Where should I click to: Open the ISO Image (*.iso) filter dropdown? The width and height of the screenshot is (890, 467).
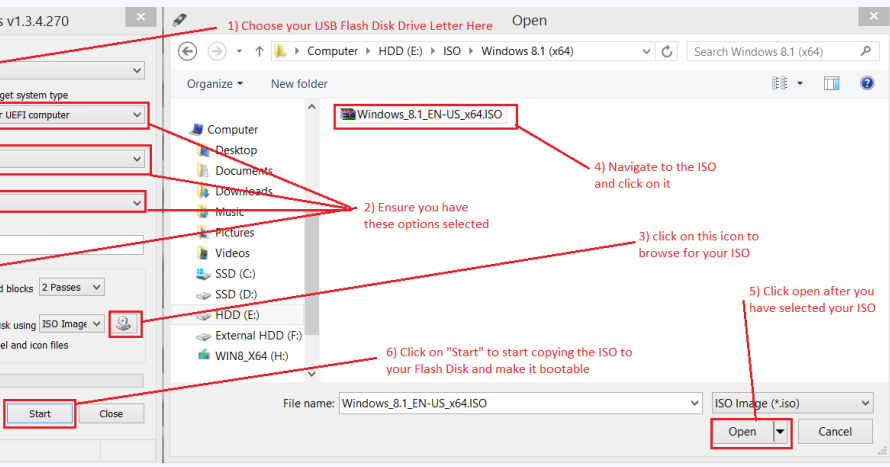(793, 403)
